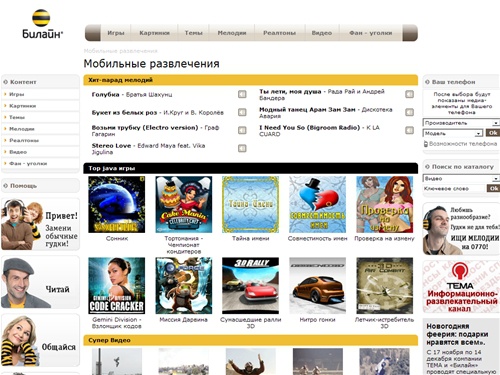The width and height of the screenshot is (500, 375).
Task: Open the first Супер Видео thumbnail
Action: (117, 361)
